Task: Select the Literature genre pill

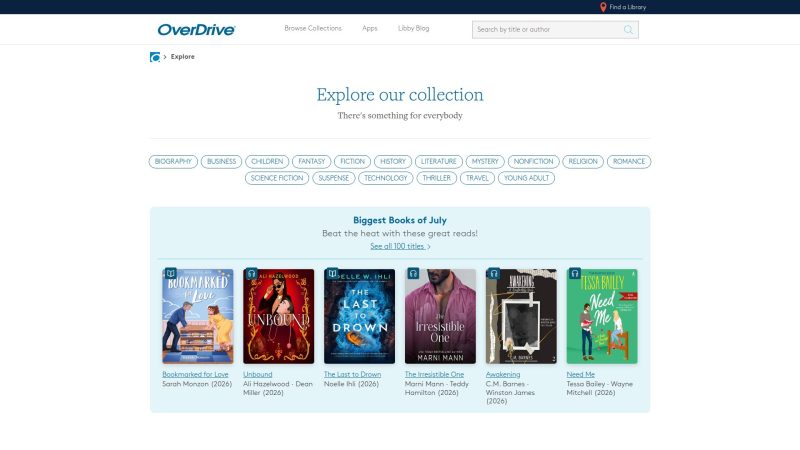Action: [x=439, y=162]
